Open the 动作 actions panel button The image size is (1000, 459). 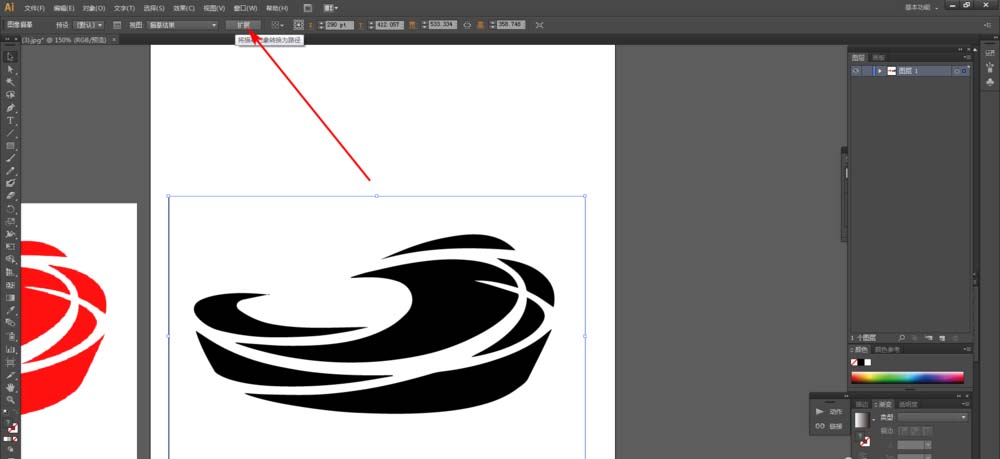coord(828,412)
